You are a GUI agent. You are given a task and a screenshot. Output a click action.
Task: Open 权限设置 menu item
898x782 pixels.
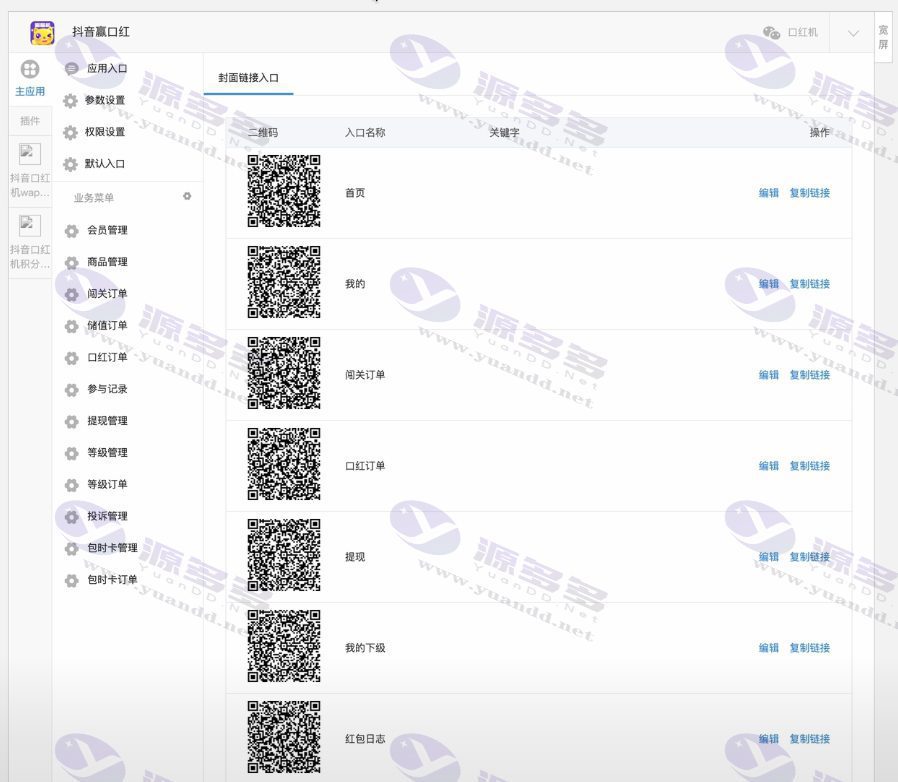tap(105, 132)
